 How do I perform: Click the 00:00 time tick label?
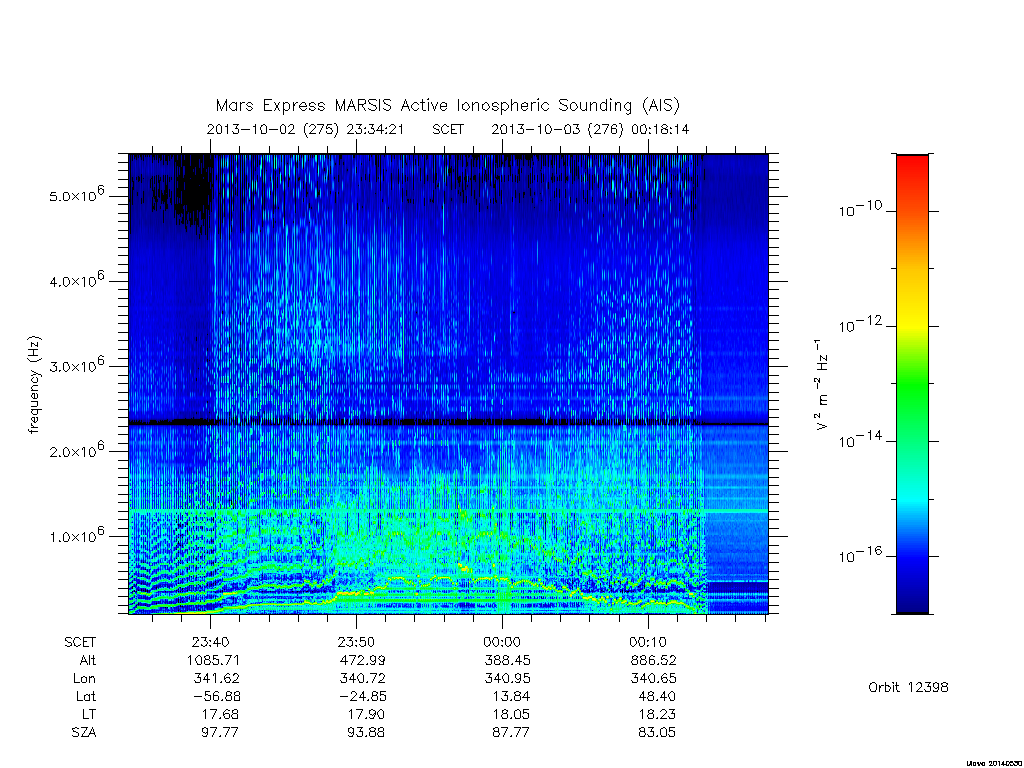(x=502, y=642)
